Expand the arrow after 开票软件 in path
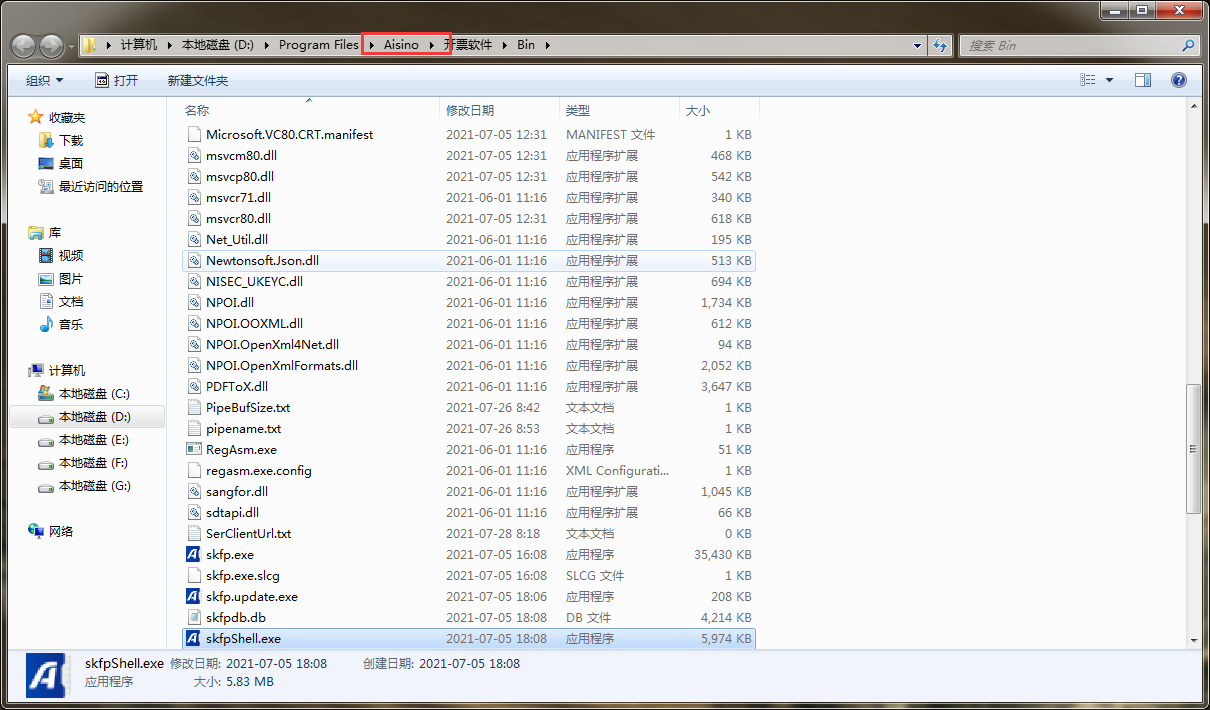Image resolution: width=1210 pixels, height=710 pixels. coord(505,45)
